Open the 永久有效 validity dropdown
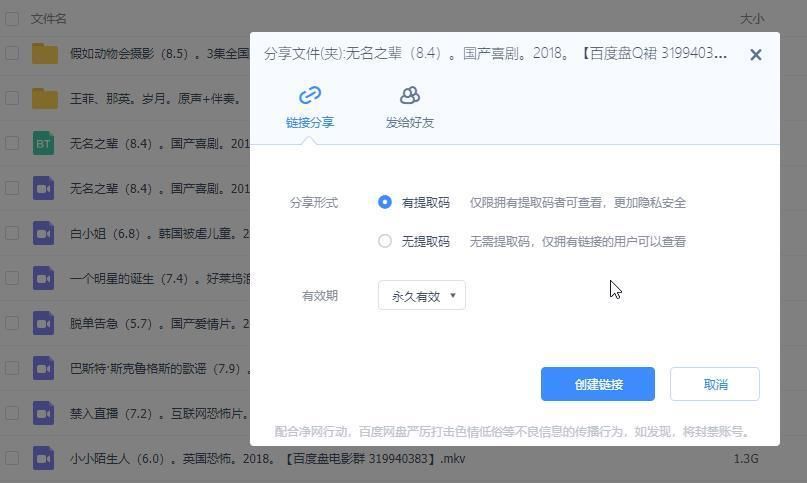 tap(422, 296)
